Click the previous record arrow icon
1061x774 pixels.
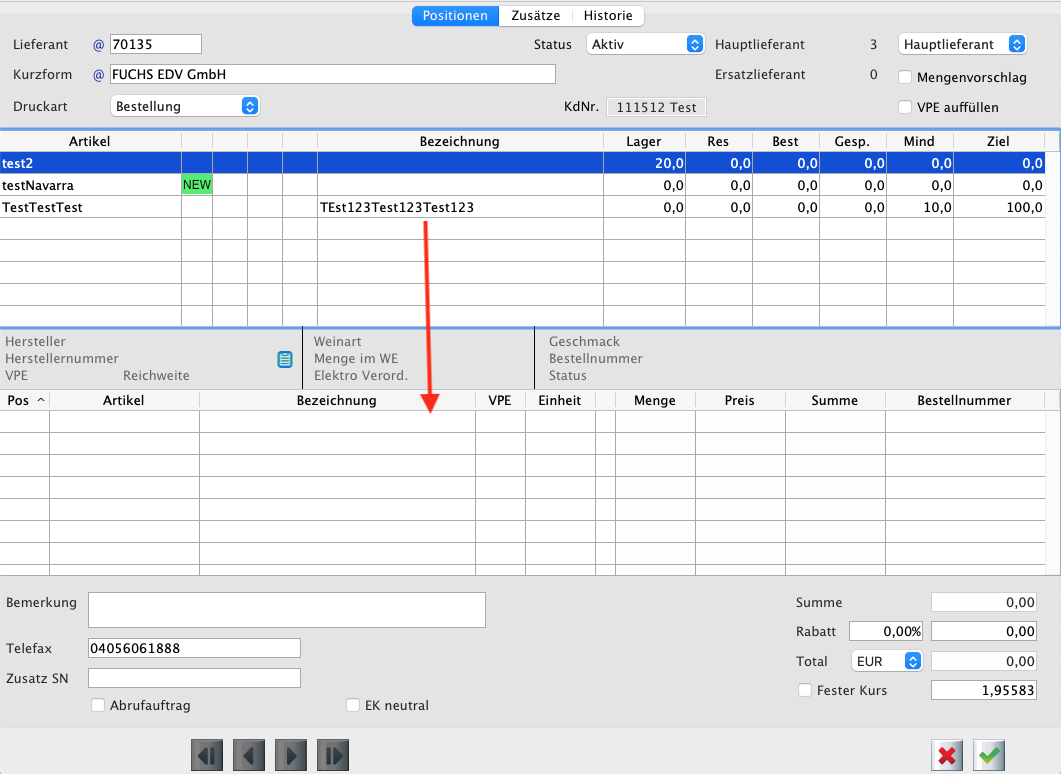[x=248, y=756]
